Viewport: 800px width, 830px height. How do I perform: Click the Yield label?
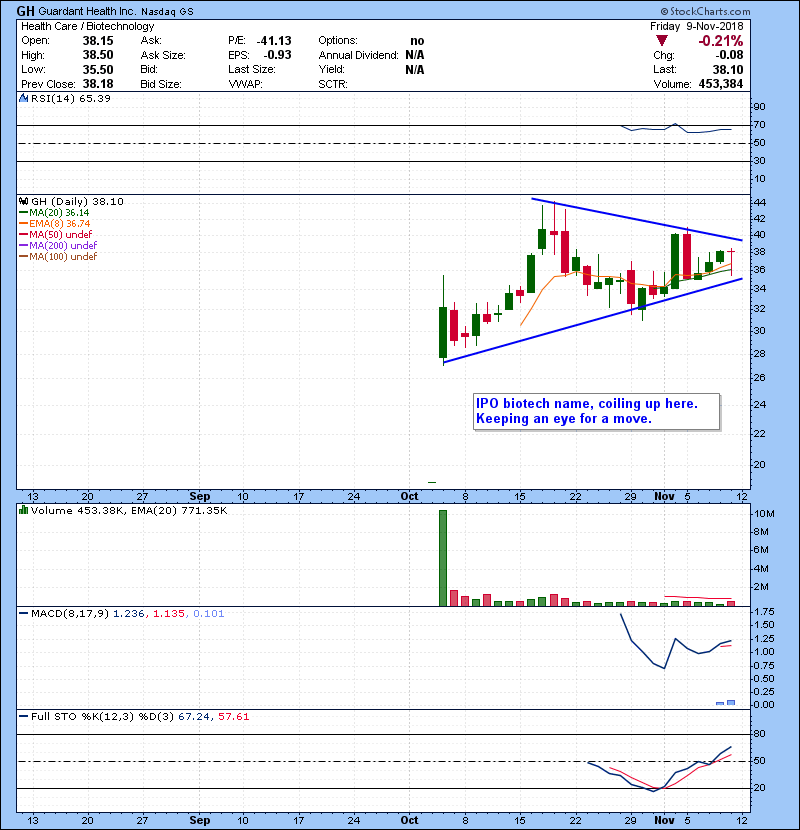pos(331,69)
